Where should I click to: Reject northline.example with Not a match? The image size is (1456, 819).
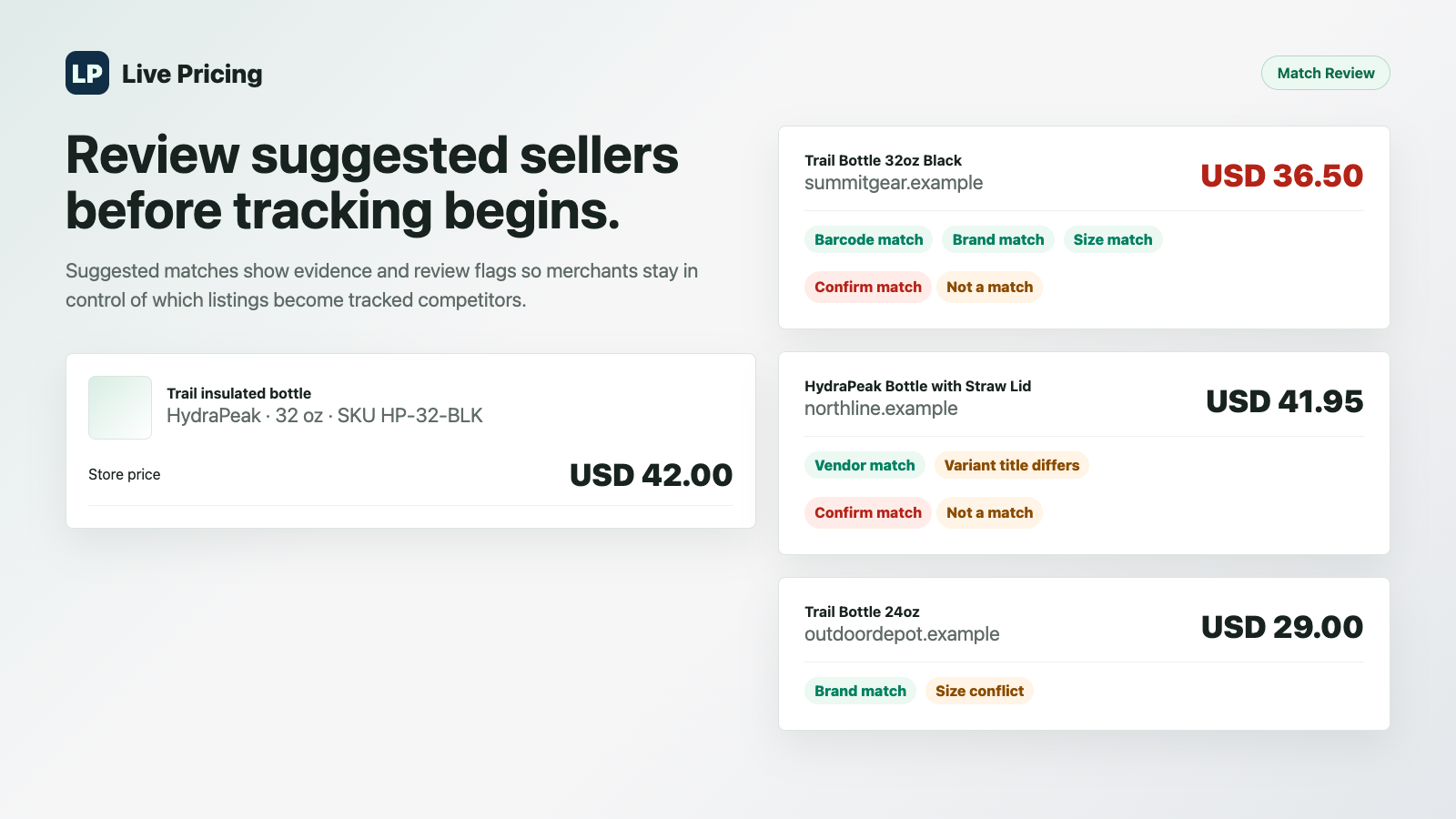tap(989, 512)
